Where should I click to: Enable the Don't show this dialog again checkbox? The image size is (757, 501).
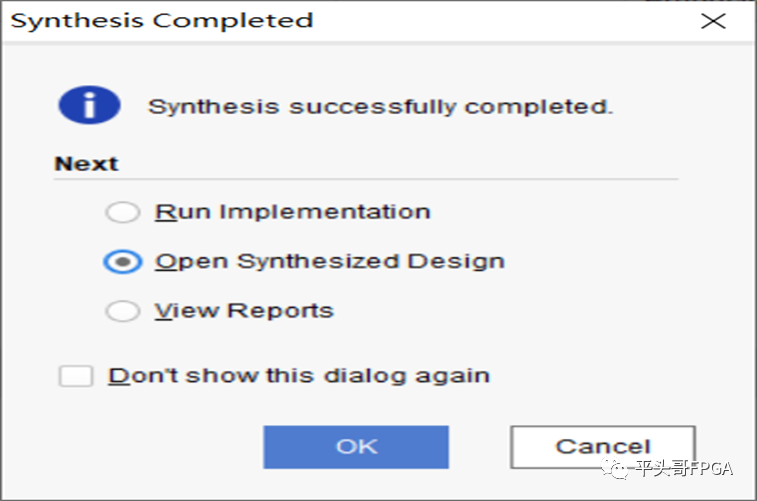click(75, 376)
